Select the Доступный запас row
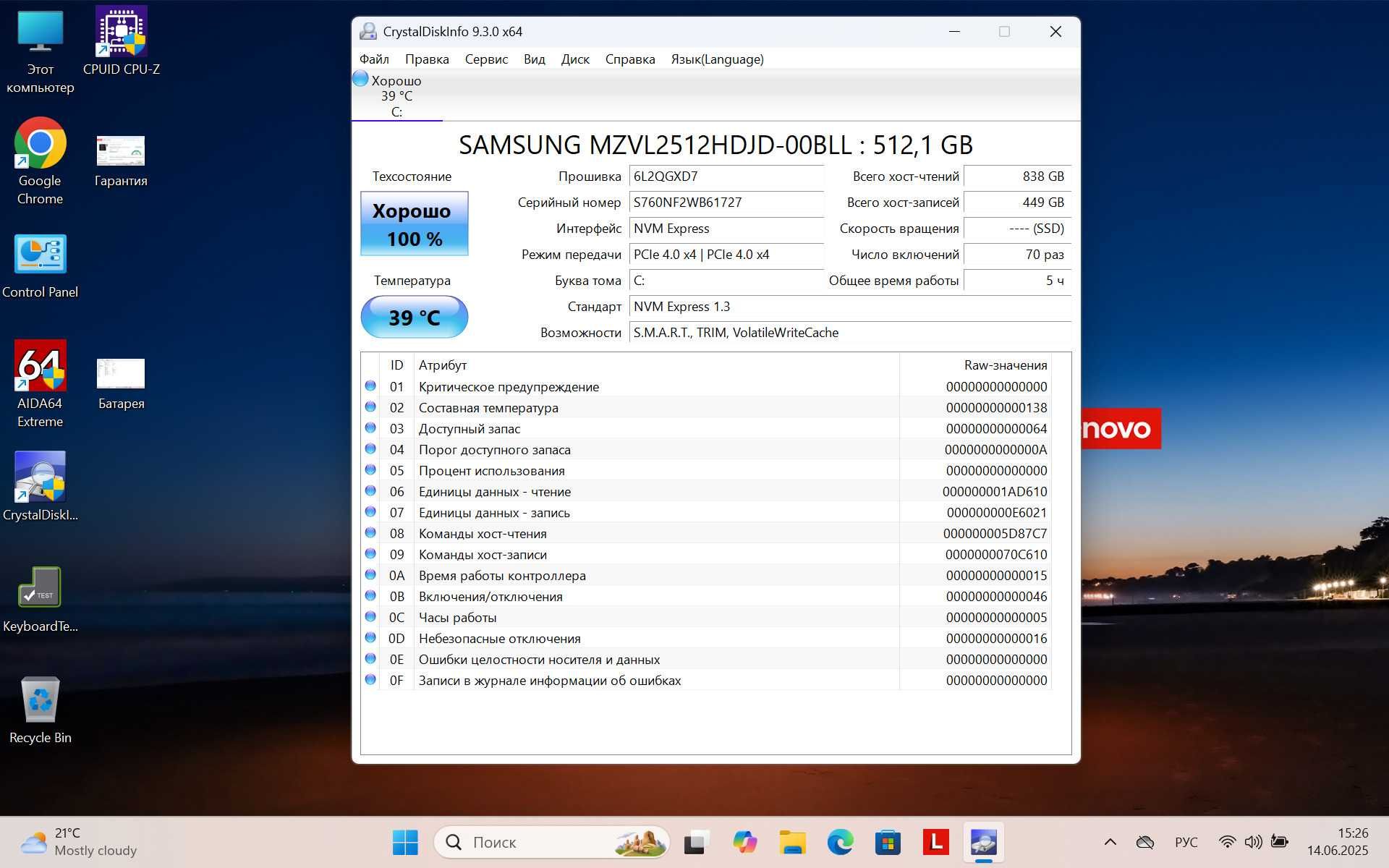This screenshot has width=1389, height=868. click(706, 429)
